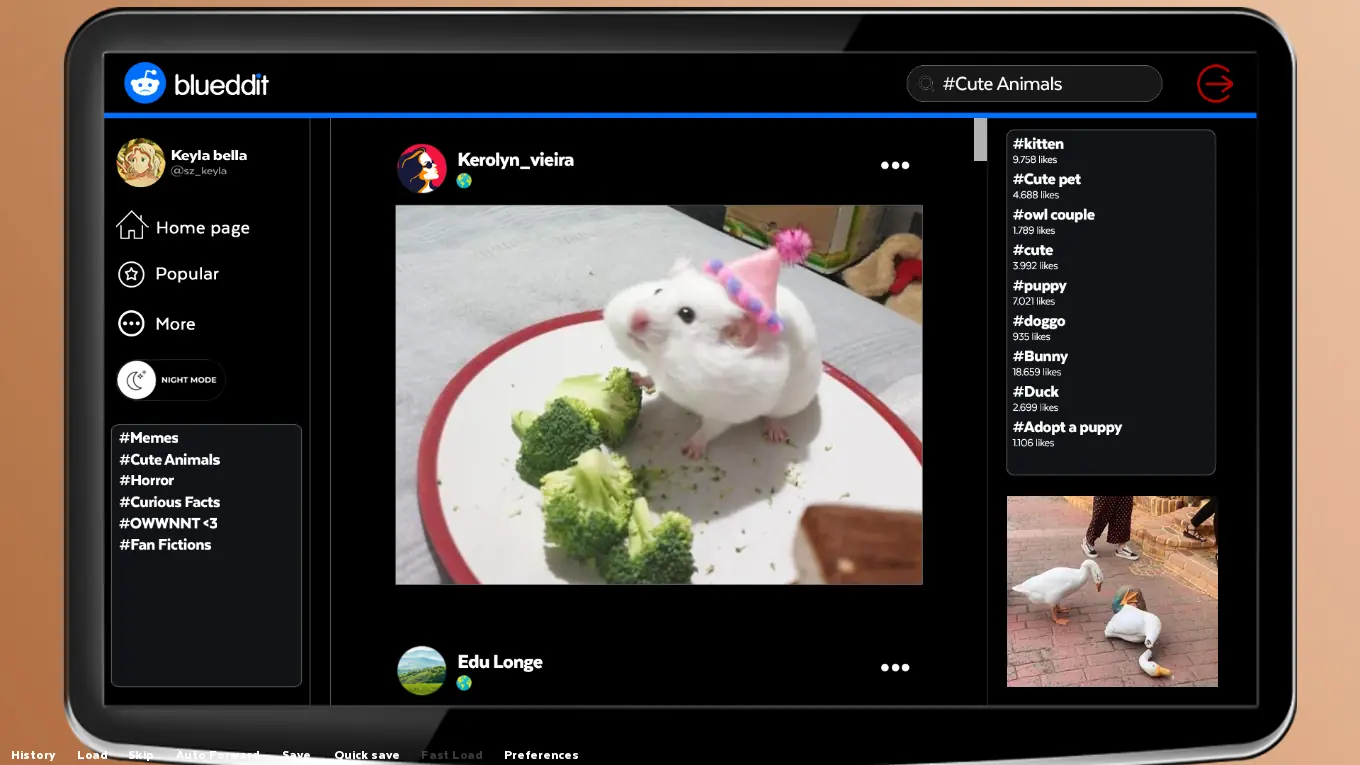Open the #kitten trending tag
Screen dimensions: 1360x765
(x=1038, y=144)
